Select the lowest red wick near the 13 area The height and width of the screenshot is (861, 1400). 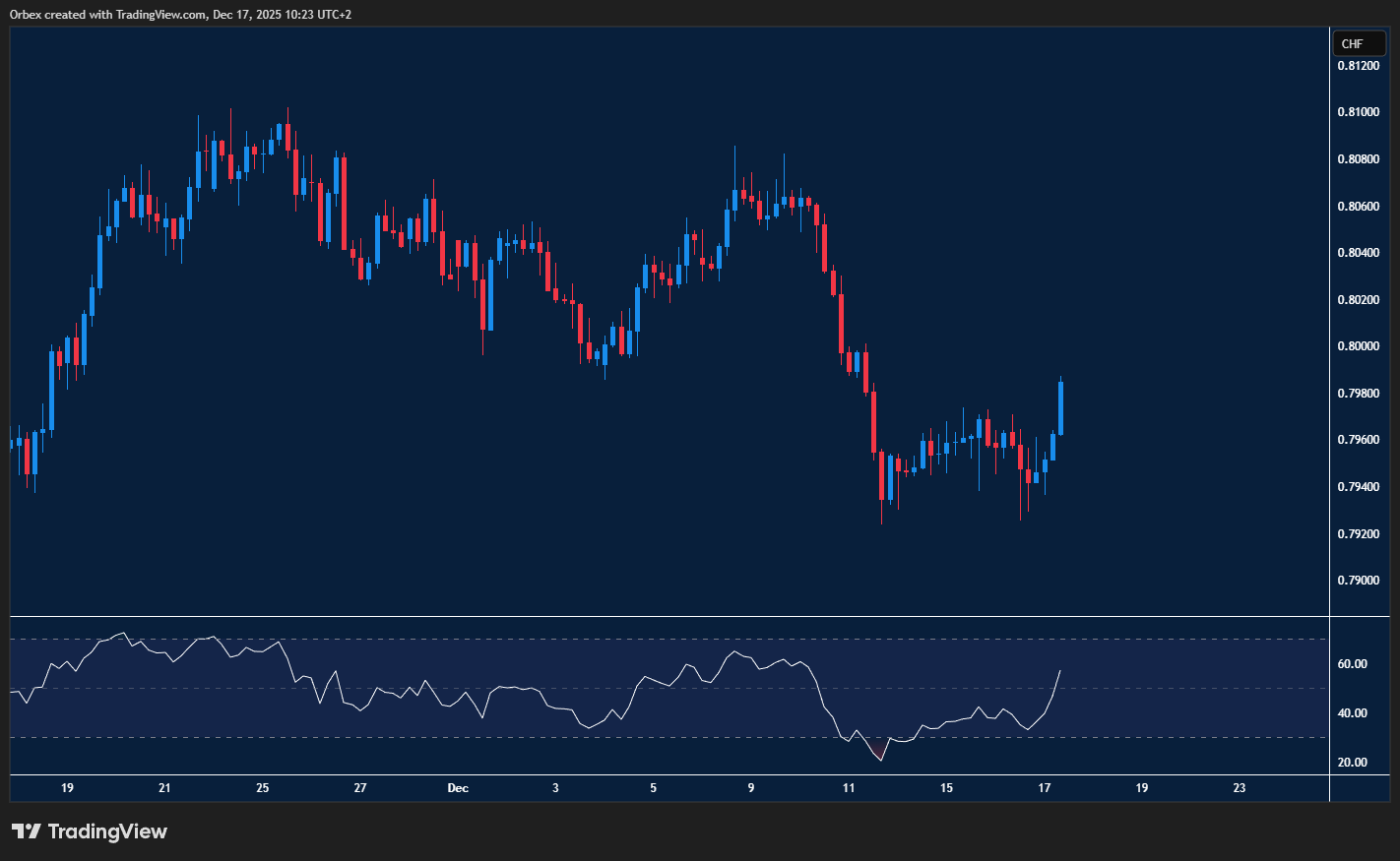point(883,512)
